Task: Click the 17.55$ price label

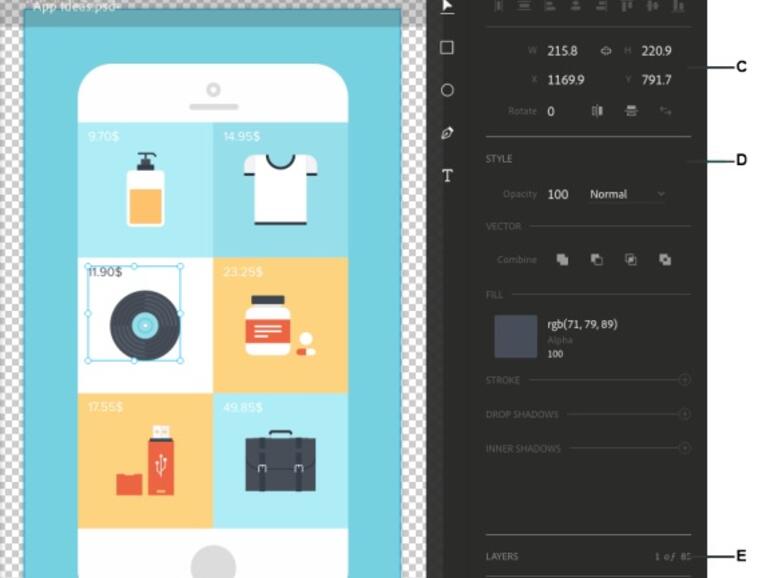Action: tap(106, 407)
